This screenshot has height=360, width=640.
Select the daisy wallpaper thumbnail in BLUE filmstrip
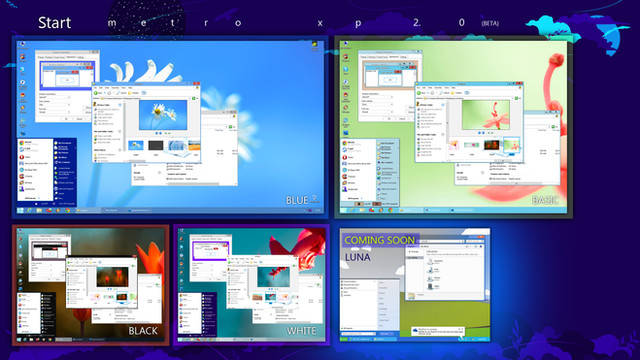click(x=136, y=145)
